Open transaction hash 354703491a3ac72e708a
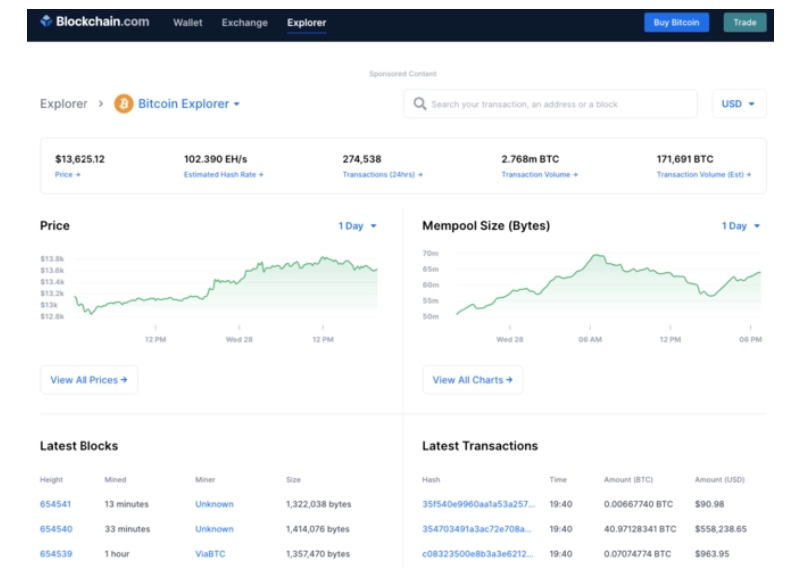This screenshot has width=809, height=582. 477,529
